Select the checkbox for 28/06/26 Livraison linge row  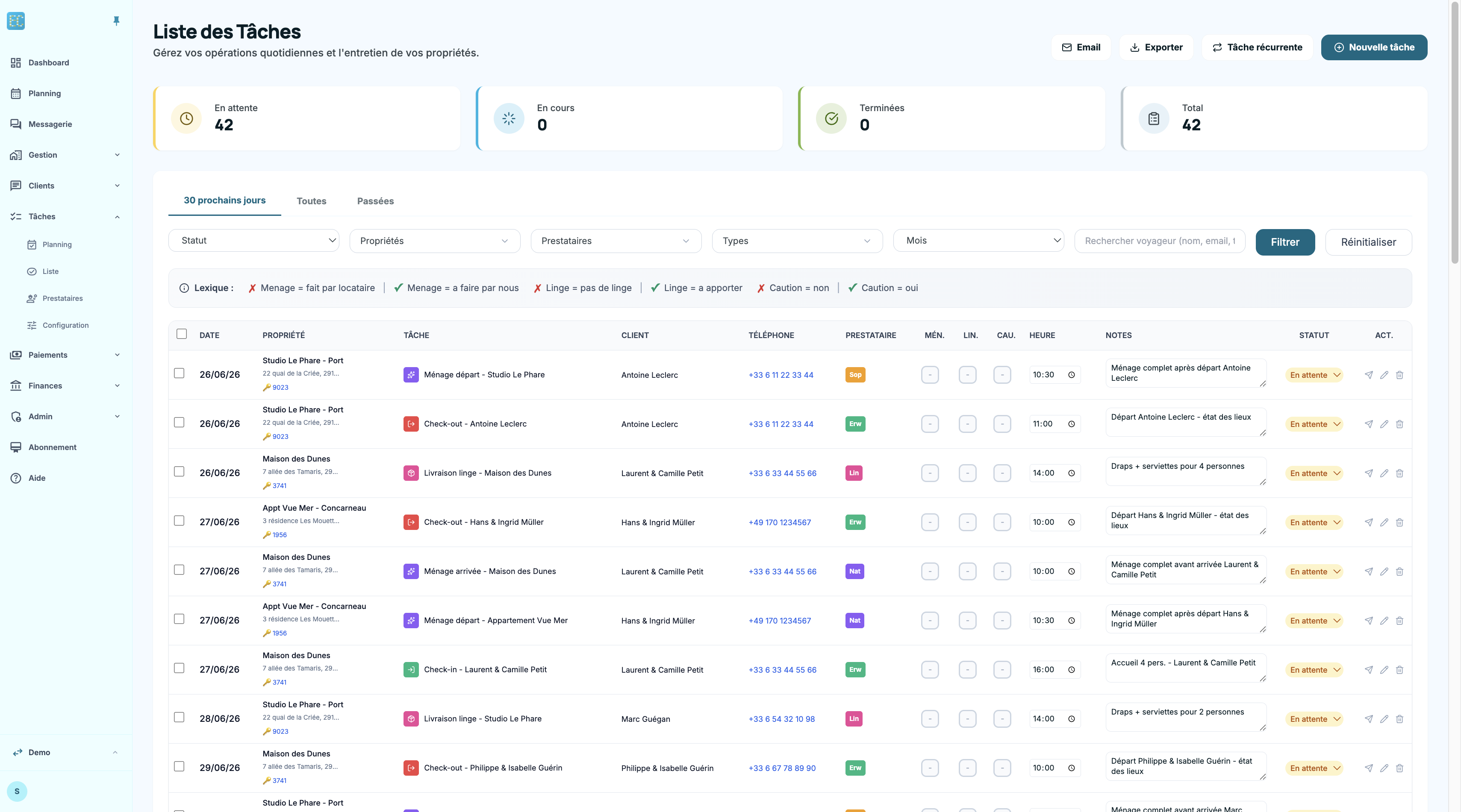pos(179,717)
